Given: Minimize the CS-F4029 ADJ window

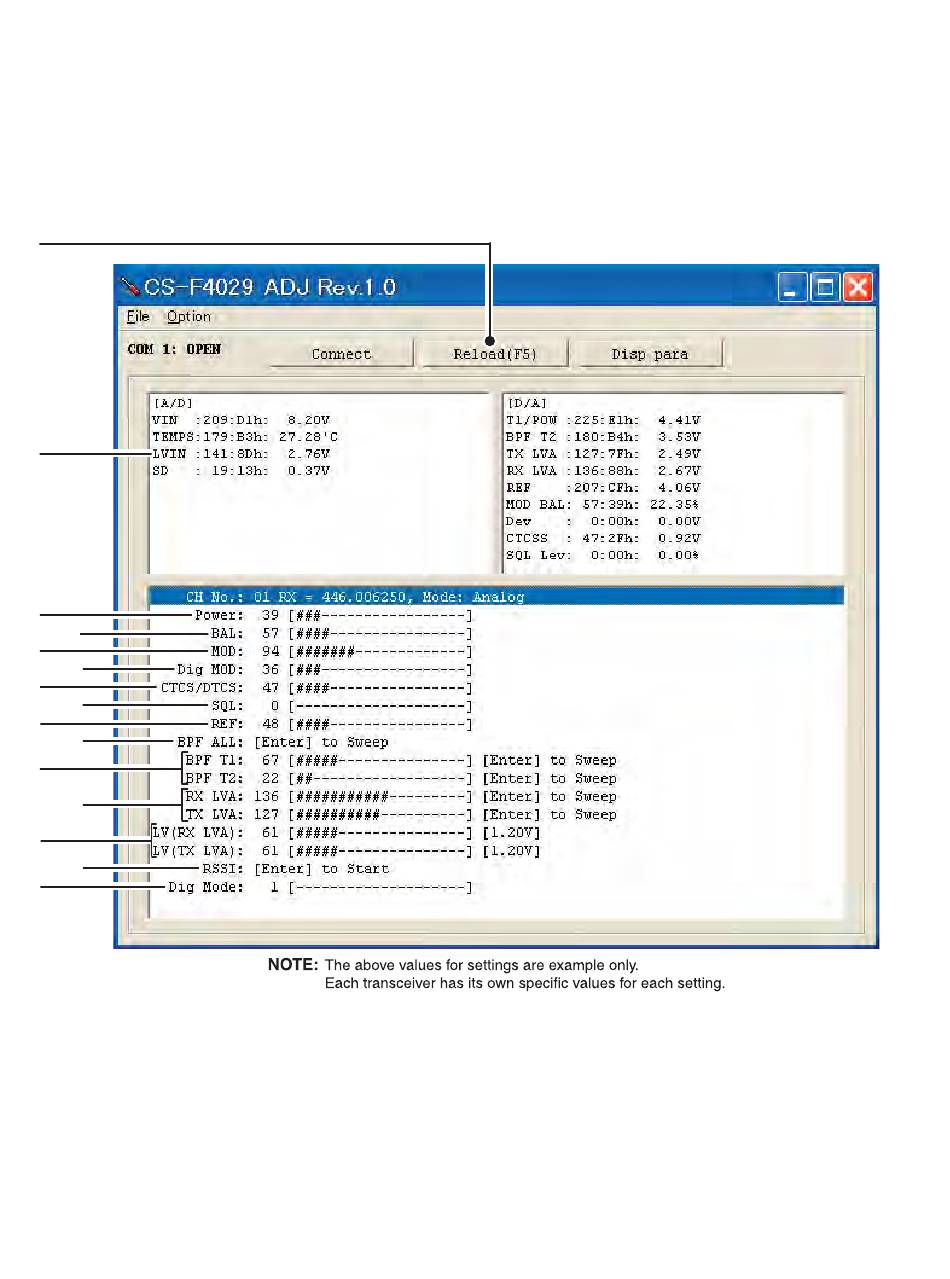Looking at the screenshot, I should tap(793, 288).
